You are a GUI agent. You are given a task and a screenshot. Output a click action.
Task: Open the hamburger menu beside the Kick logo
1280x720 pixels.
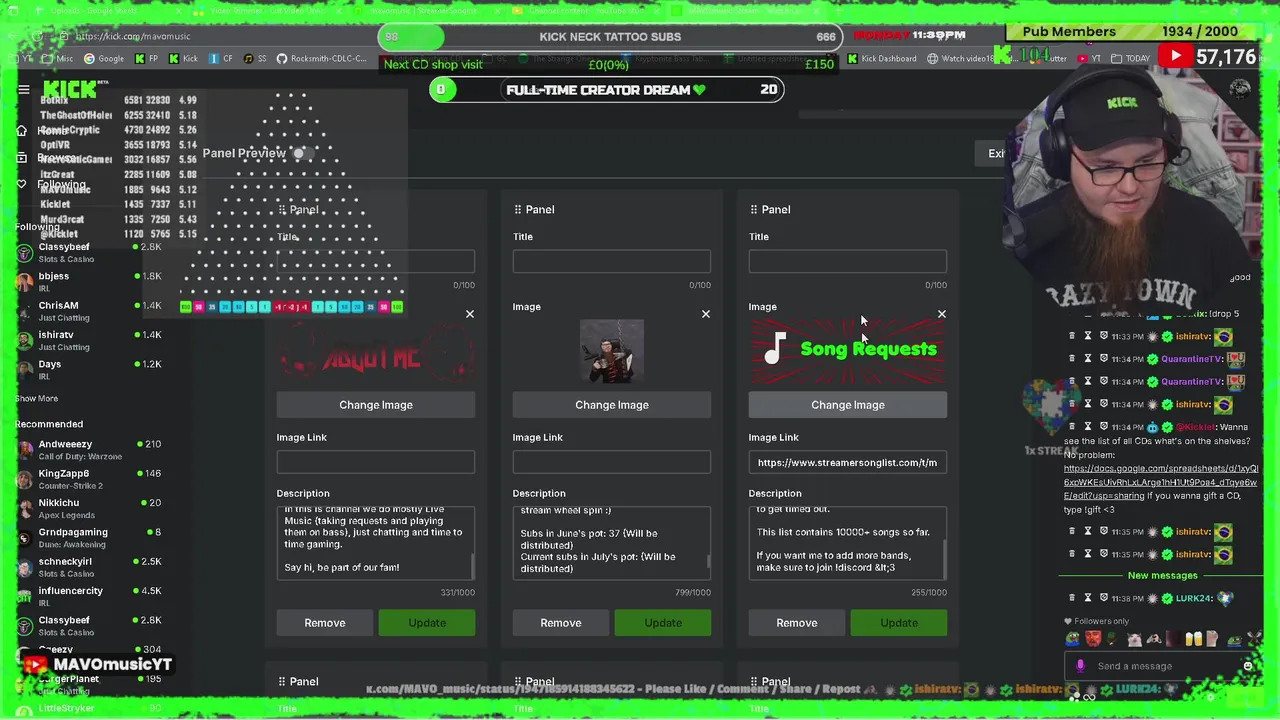point(24,90)
